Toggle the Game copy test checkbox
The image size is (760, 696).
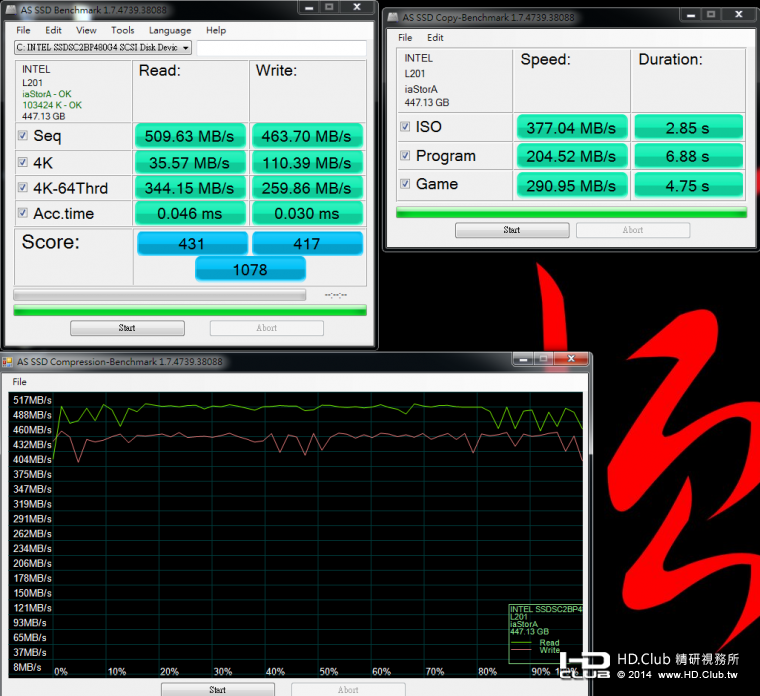405,184
